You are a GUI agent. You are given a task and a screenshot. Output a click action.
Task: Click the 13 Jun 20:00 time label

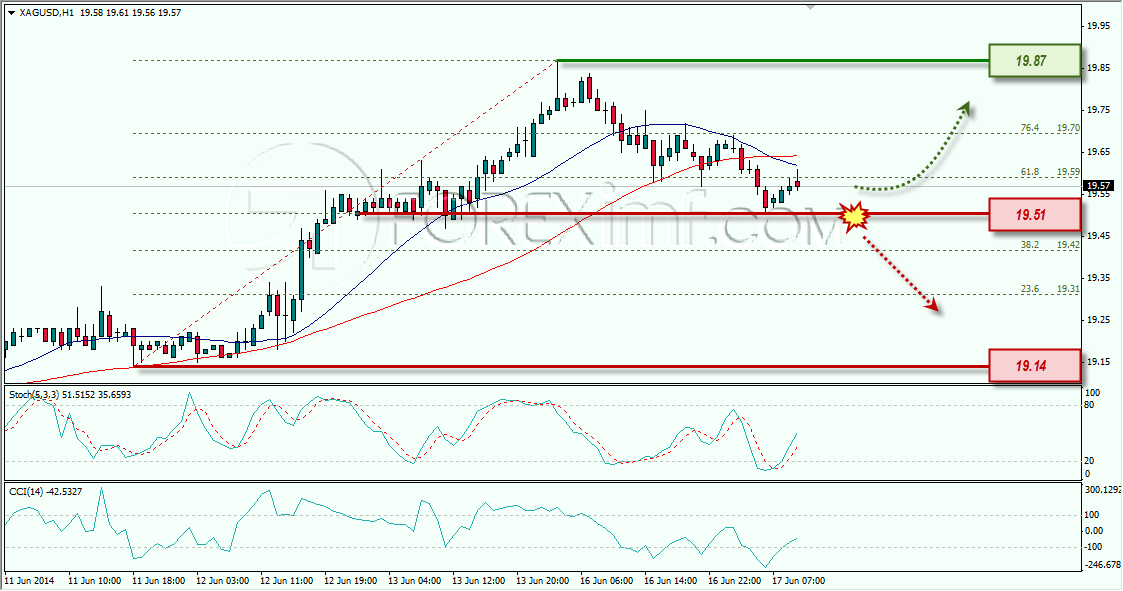[543, 581]
